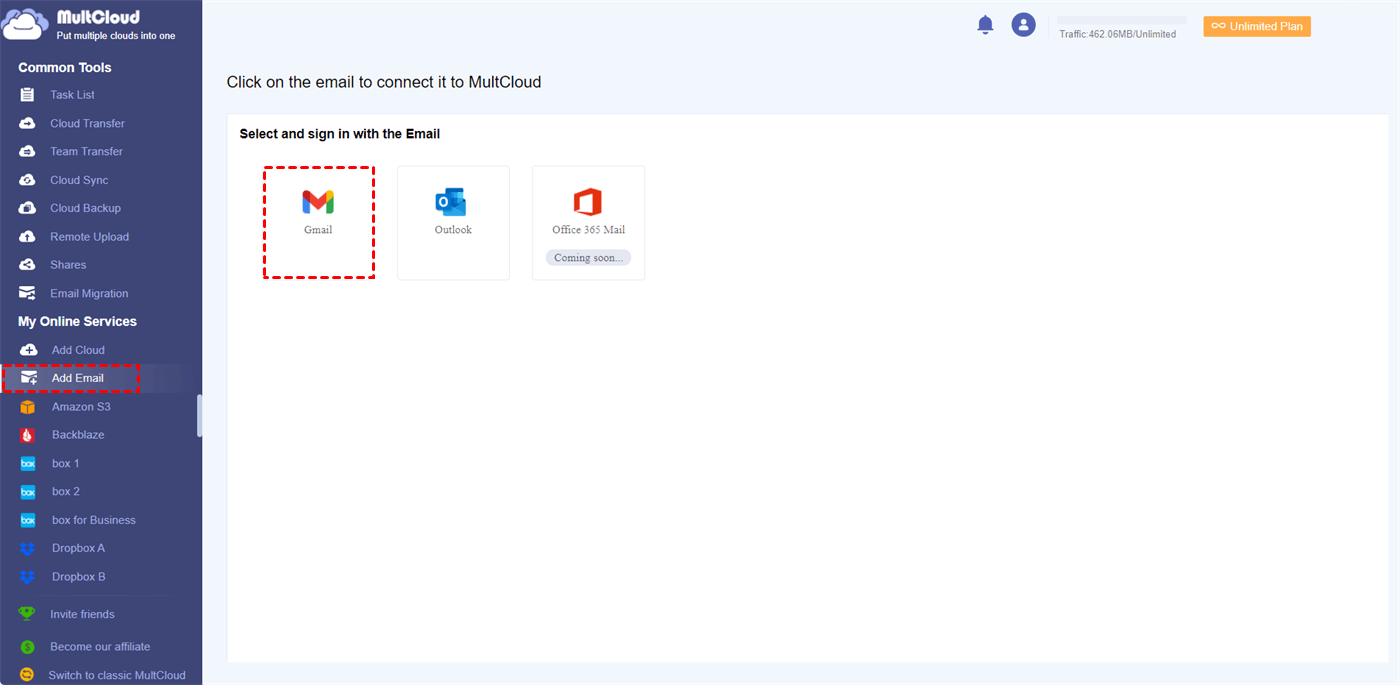Screen dimensions: 1400x685
Task: Select Add Email label
Action: [78, 378]
